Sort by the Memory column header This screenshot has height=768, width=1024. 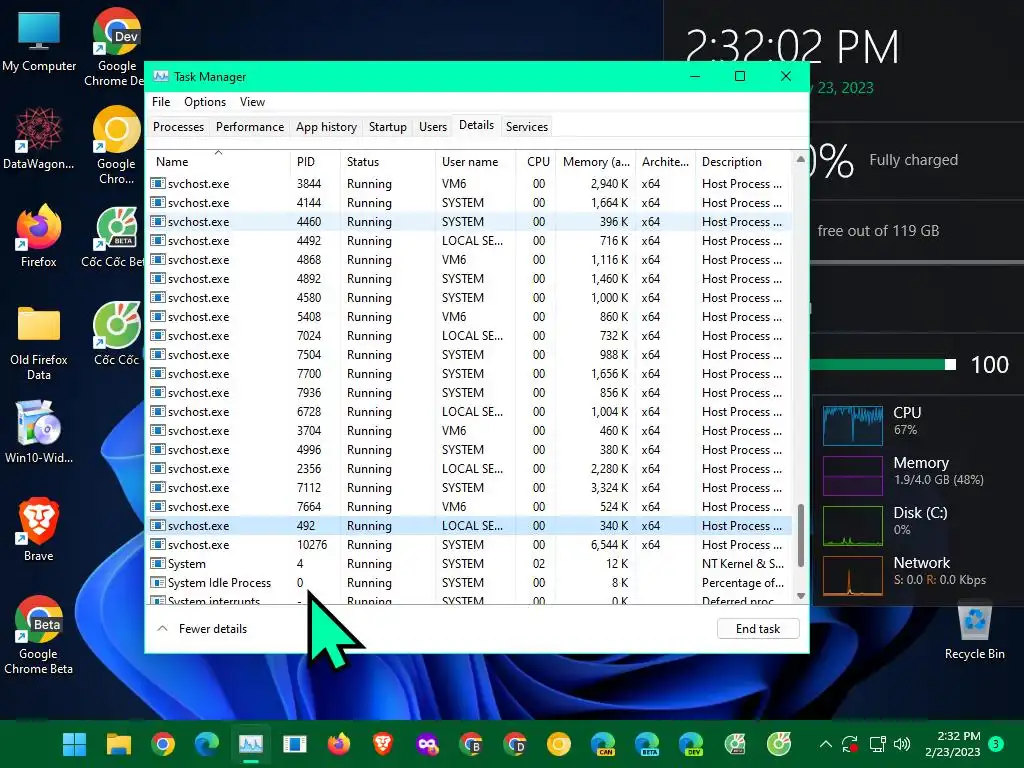click(x=596, y=162)
